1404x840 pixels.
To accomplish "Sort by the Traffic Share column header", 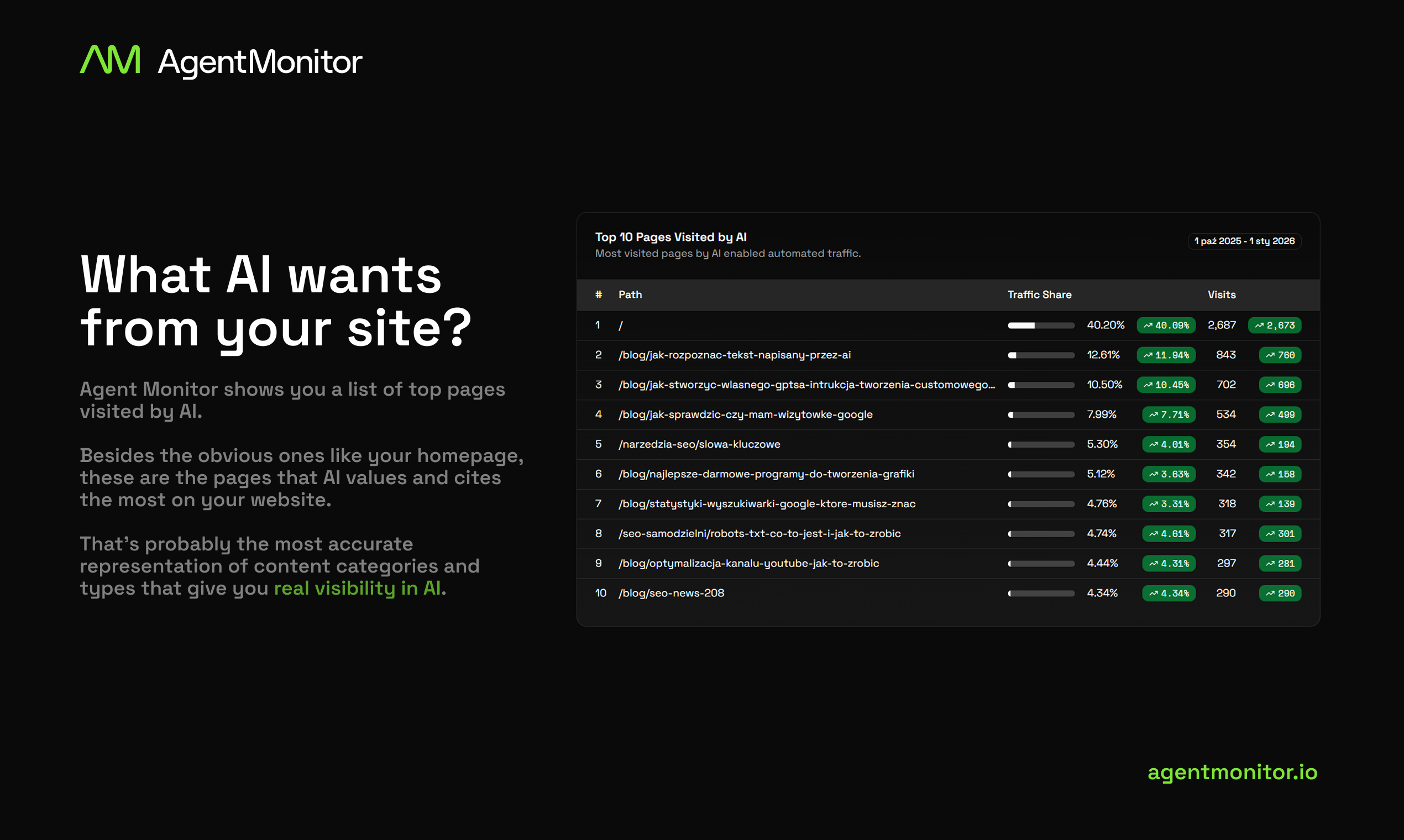I will click(x=1039, y=295).
